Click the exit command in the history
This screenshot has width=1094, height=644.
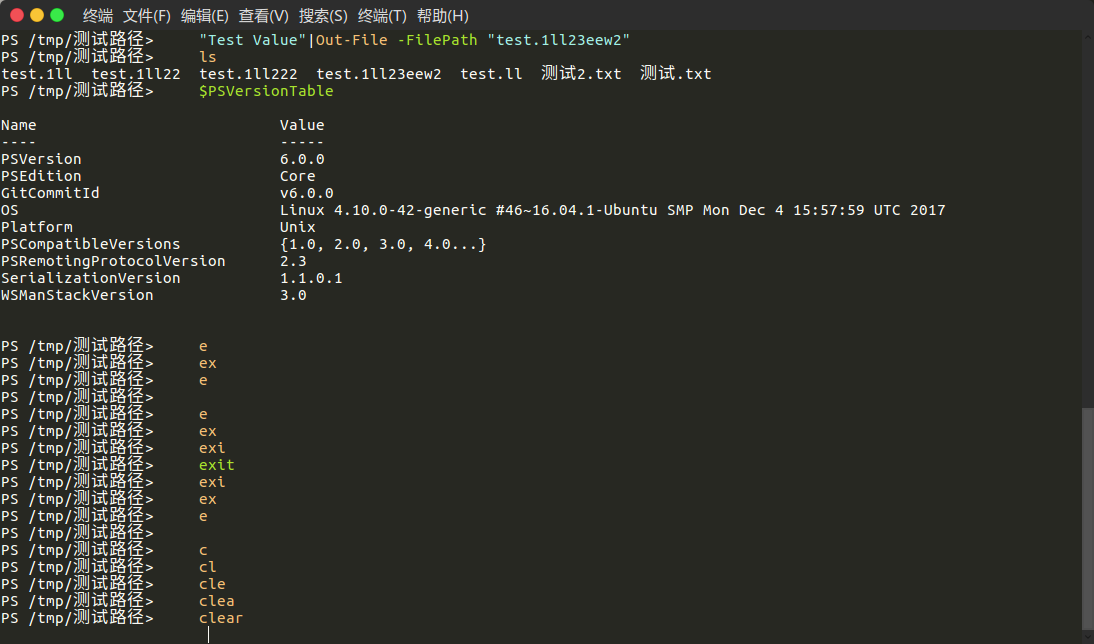[215, 464]
